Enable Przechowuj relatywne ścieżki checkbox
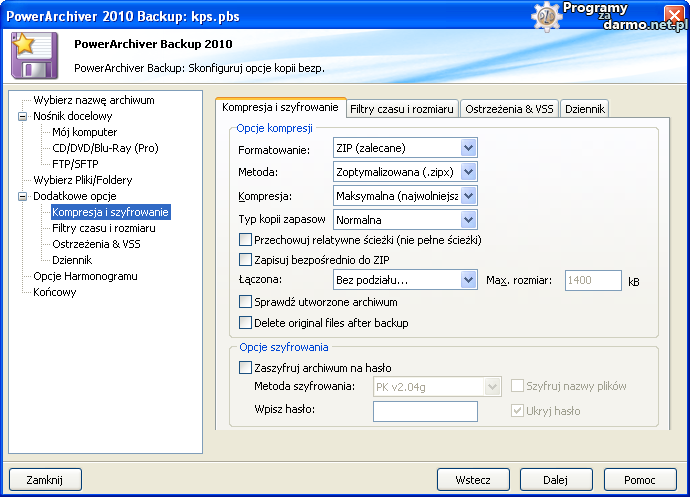The image size is (690, 497). tap(246, 240)
